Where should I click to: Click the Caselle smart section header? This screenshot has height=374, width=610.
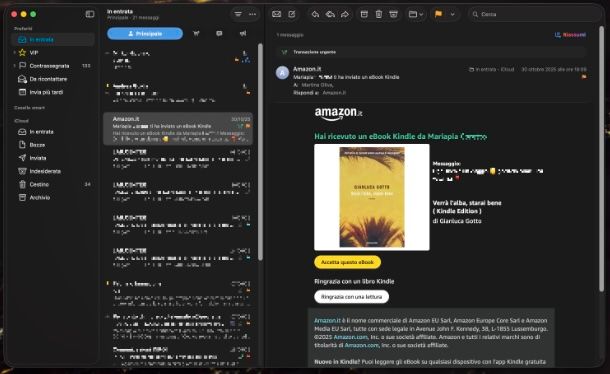pyautogui.click(x=29, y=108)
